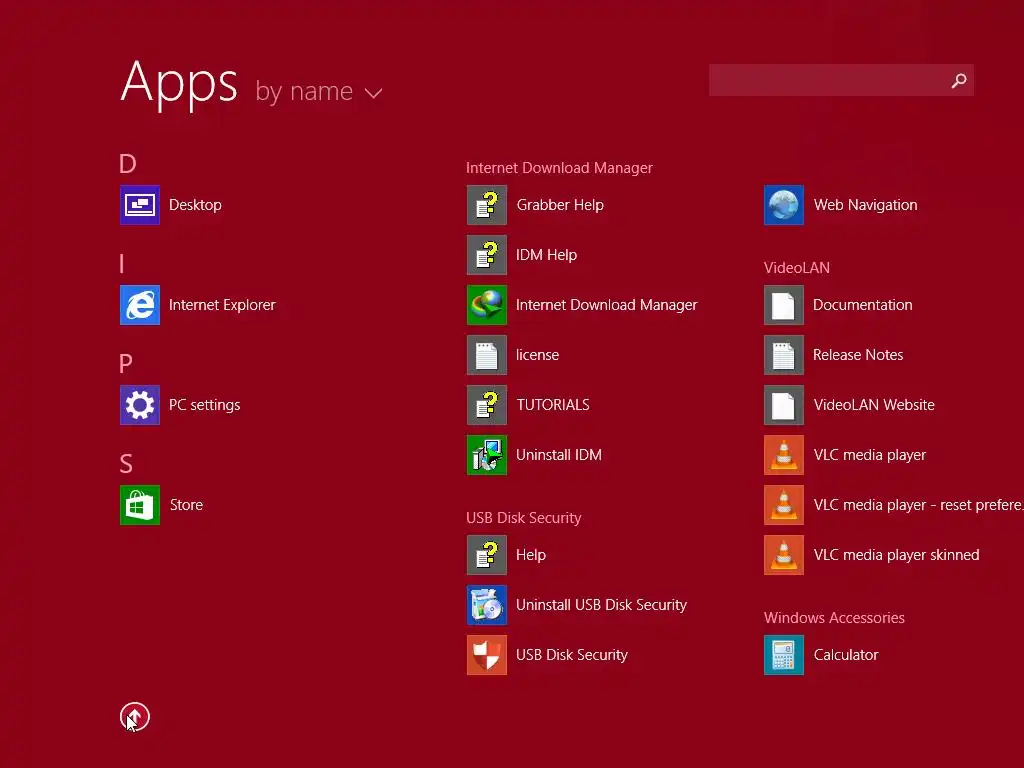Click the up arrow to Start screen

(x=135, y=717)
